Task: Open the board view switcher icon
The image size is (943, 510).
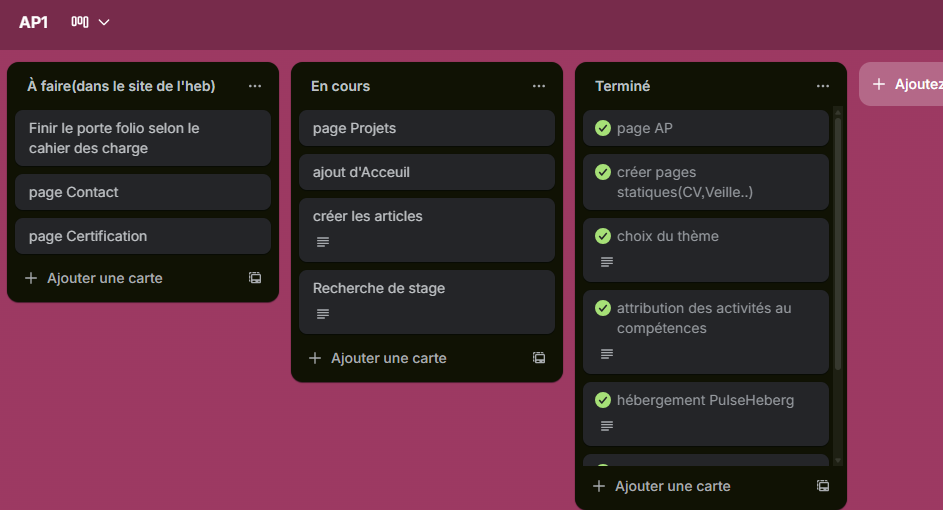Action: [x=80, y=22]
